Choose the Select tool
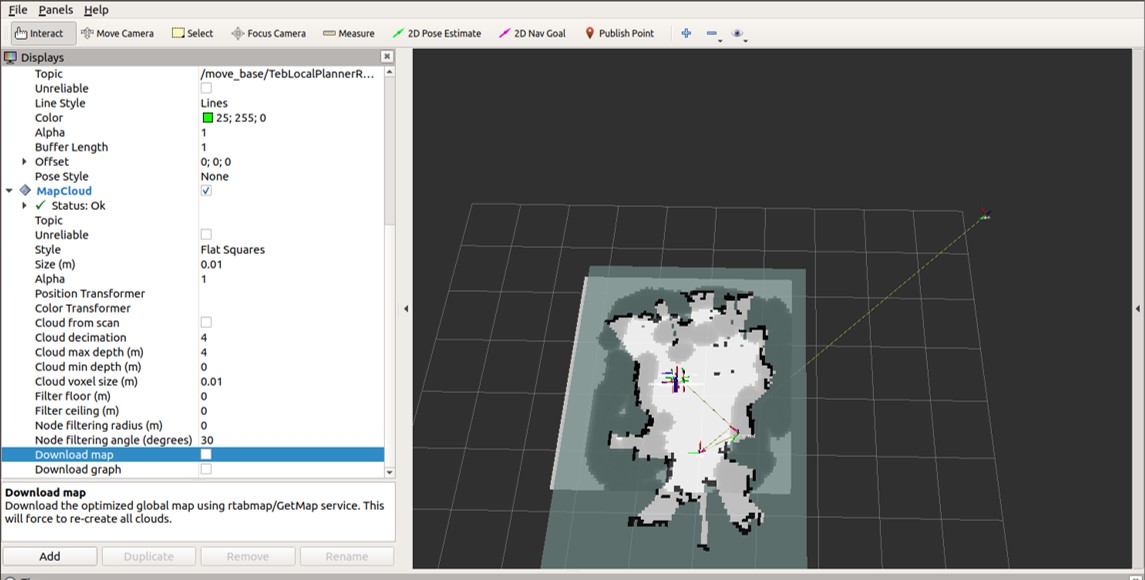Image resolution: width=1145 pixels, height=580 pixels. click(192, 33)
